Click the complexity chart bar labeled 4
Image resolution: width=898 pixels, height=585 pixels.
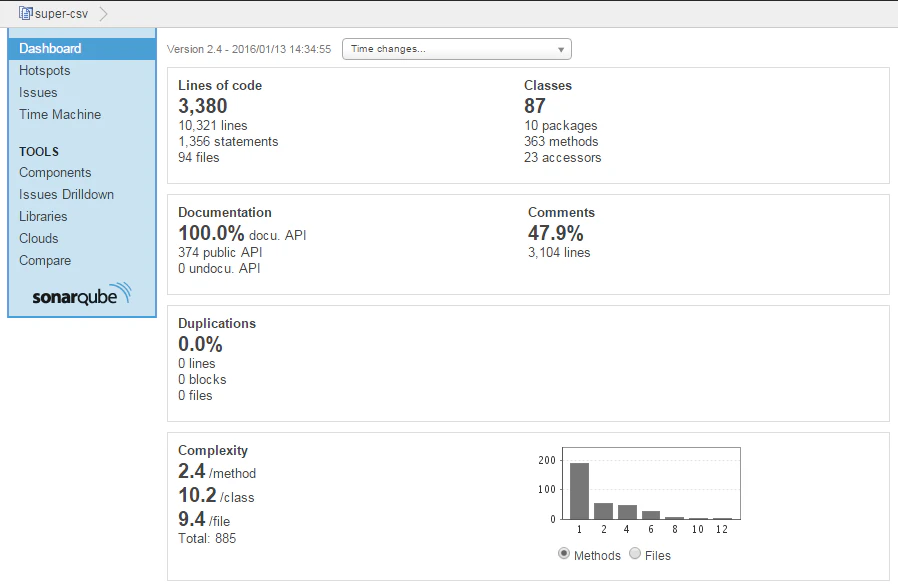628,512
